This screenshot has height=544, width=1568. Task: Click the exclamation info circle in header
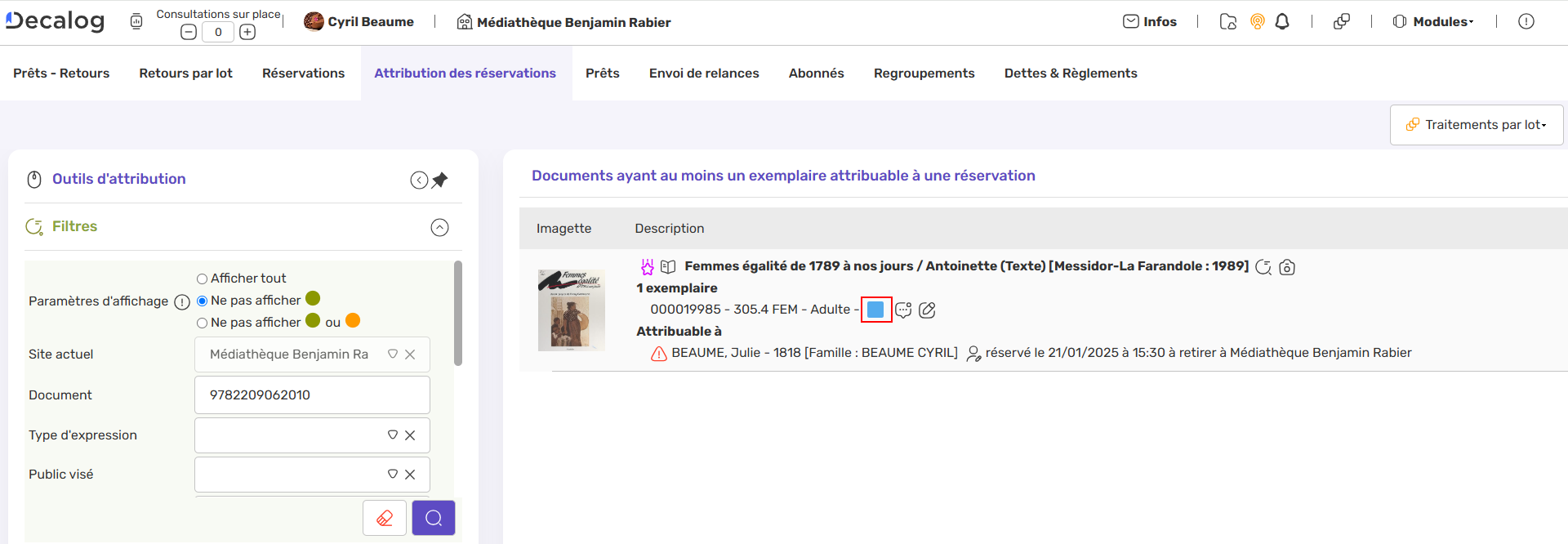pyautogui.click(x=1526, y=21)
